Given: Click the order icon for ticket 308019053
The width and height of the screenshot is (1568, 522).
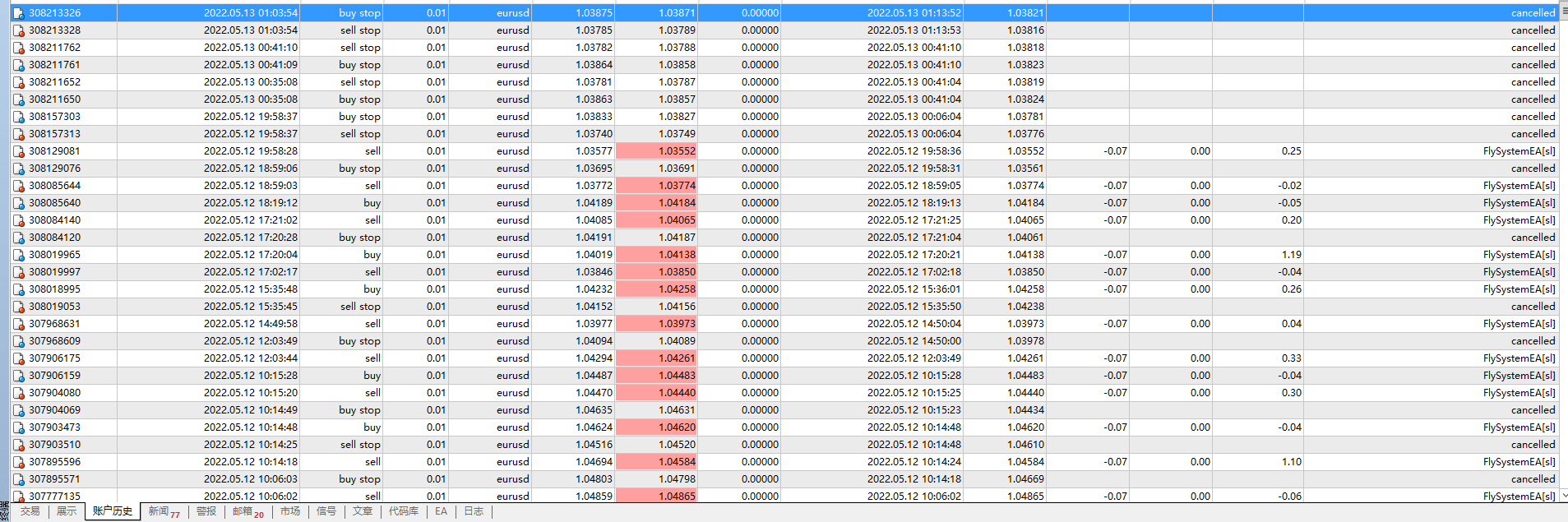Looking at the screenshot, I should (x=18, y=307).
